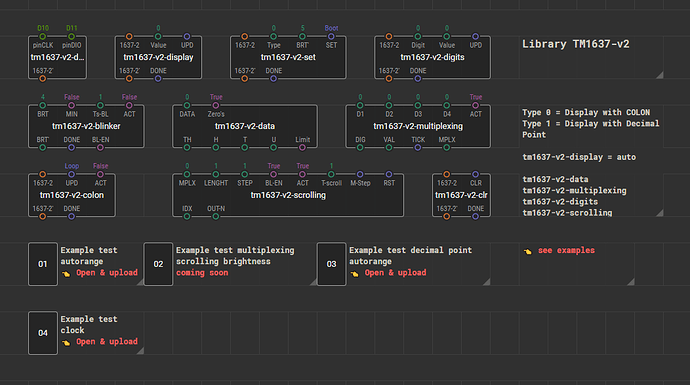
Task: Select the tm1637-v2-colon node
Action: tap(72, 195)
